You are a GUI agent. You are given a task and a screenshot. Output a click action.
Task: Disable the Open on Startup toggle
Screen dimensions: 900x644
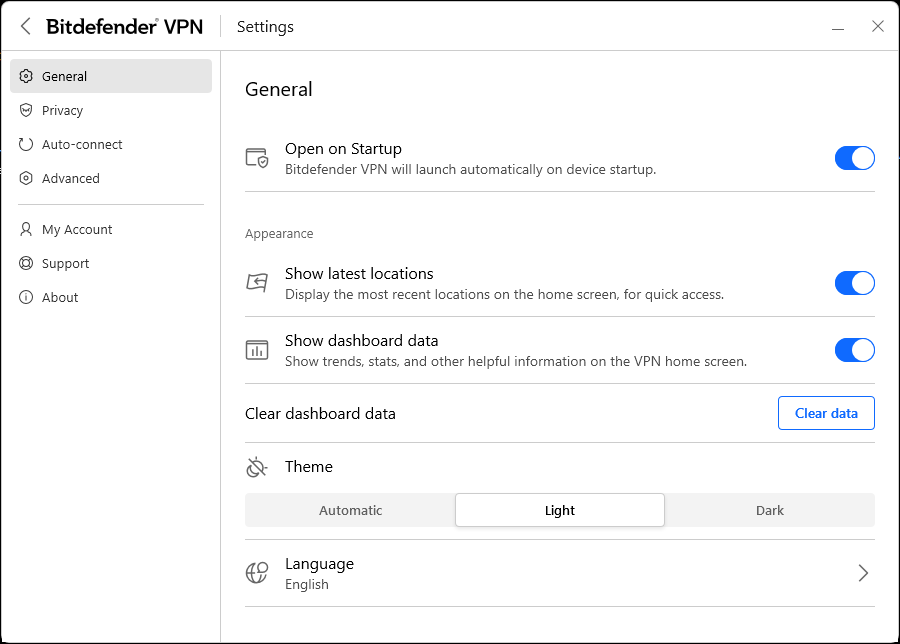[854, 158]
